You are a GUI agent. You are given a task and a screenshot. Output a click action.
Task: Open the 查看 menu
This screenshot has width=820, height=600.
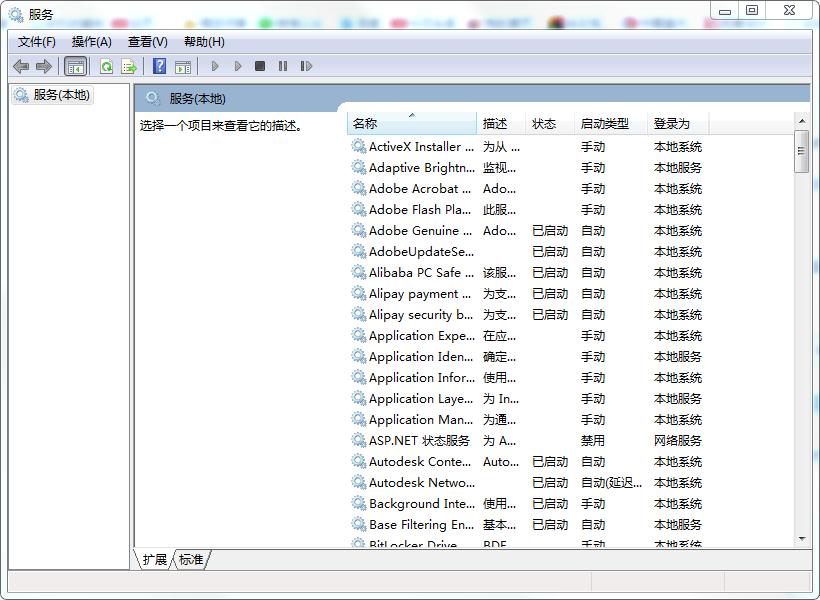pos(150,41)
